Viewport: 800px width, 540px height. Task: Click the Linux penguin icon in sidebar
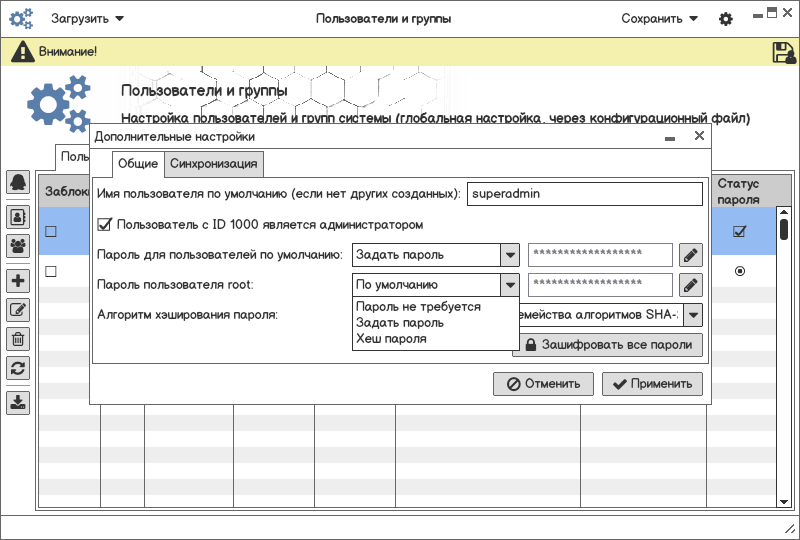[18, 182]
